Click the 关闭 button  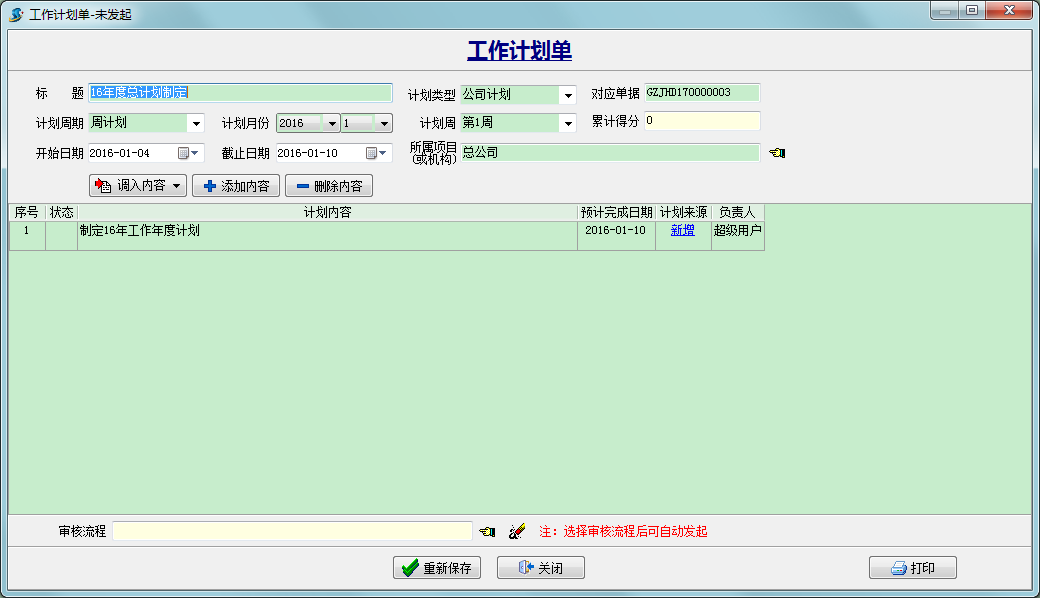541,568
